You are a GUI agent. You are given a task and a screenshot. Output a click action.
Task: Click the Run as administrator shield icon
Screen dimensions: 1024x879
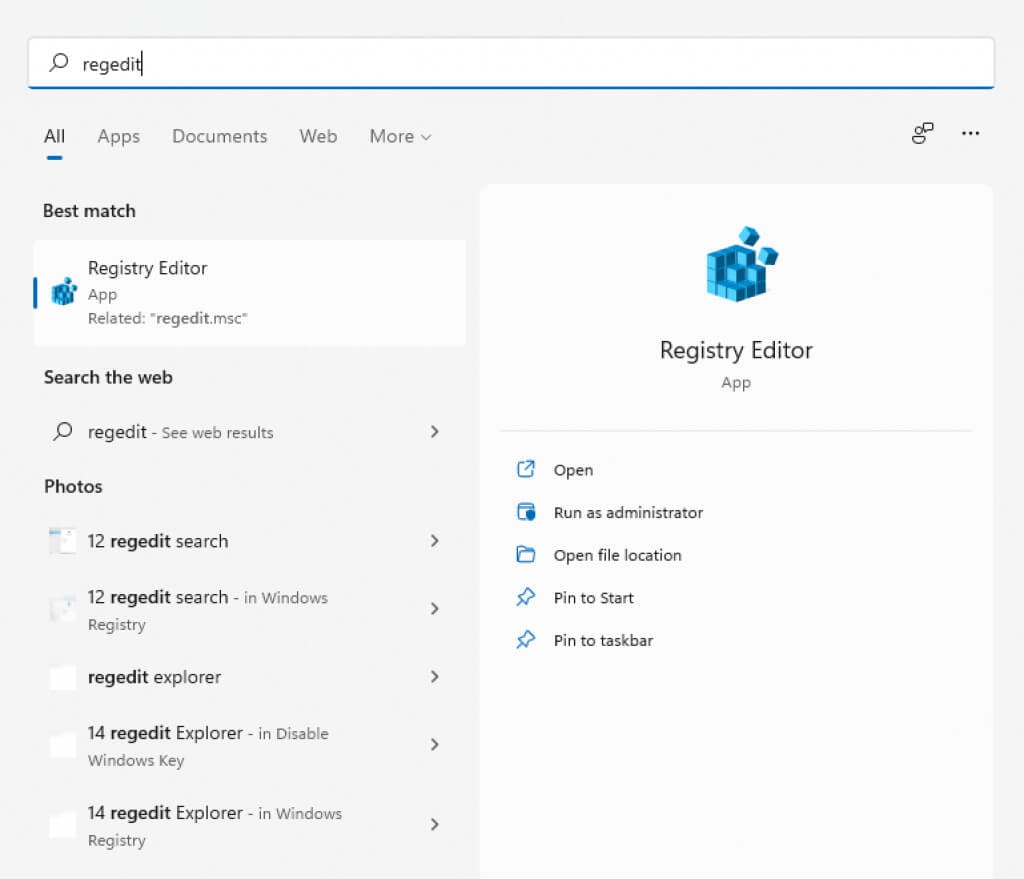526,512
